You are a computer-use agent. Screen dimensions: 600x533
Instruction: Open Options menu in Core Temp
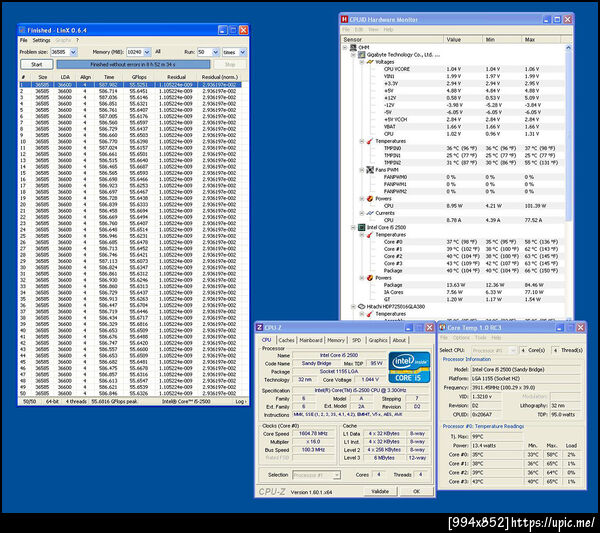click(x=461, y=337)
